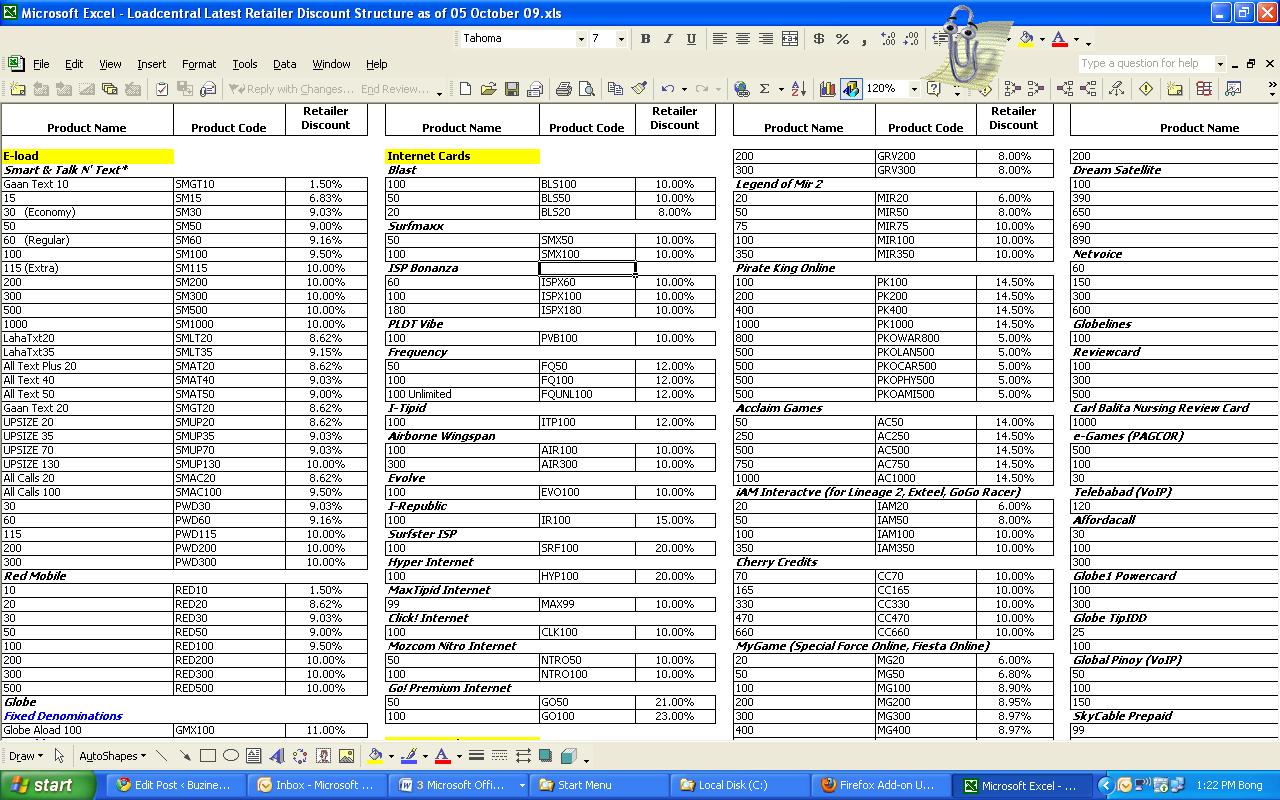Center align the cell text
This screenshot has width=1280, height=800.
[x=742, y=39]
